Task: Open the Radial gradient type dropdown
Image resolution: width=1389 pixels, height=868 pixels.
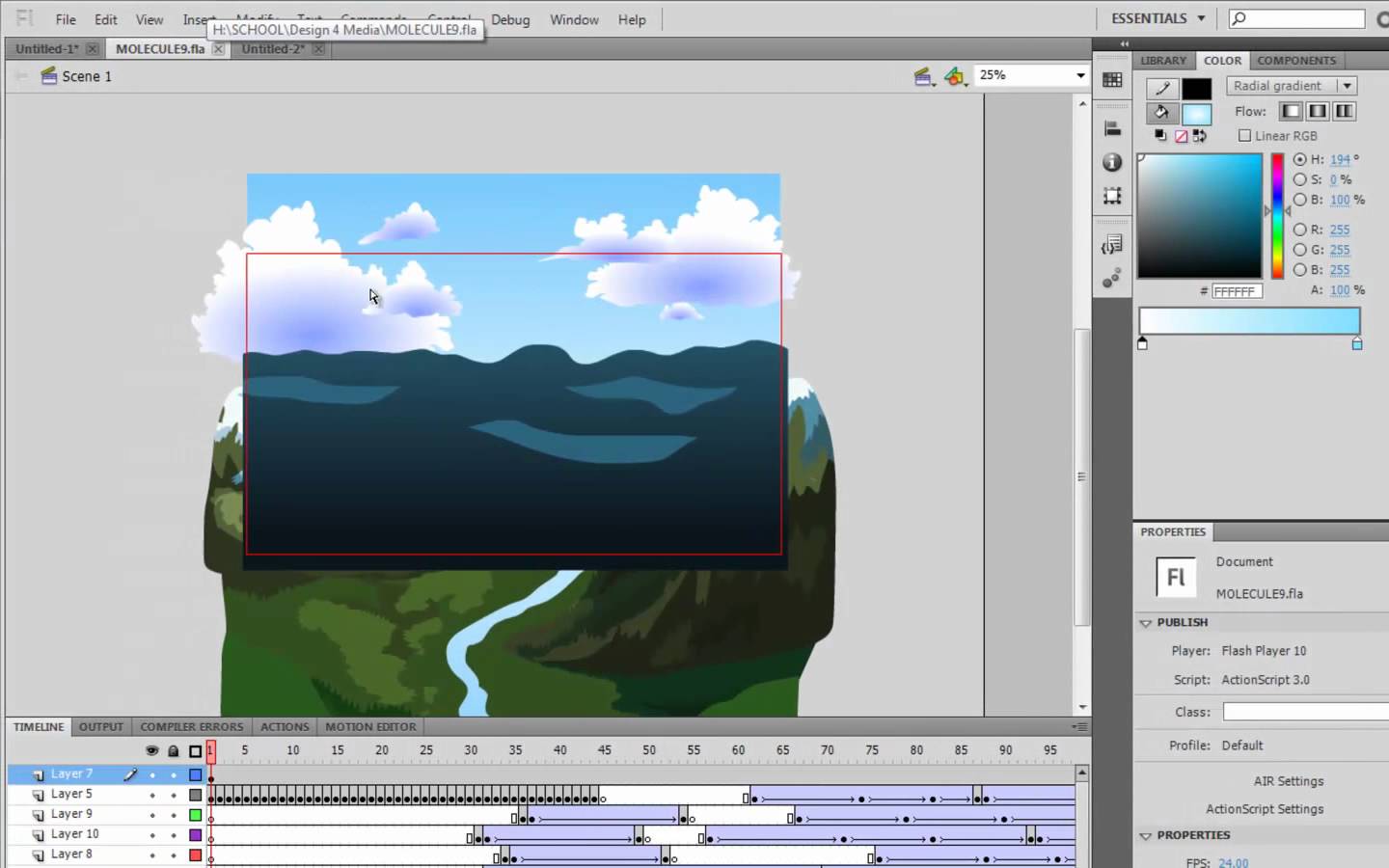Action: pyautogui.click(x=1291, y=86)
